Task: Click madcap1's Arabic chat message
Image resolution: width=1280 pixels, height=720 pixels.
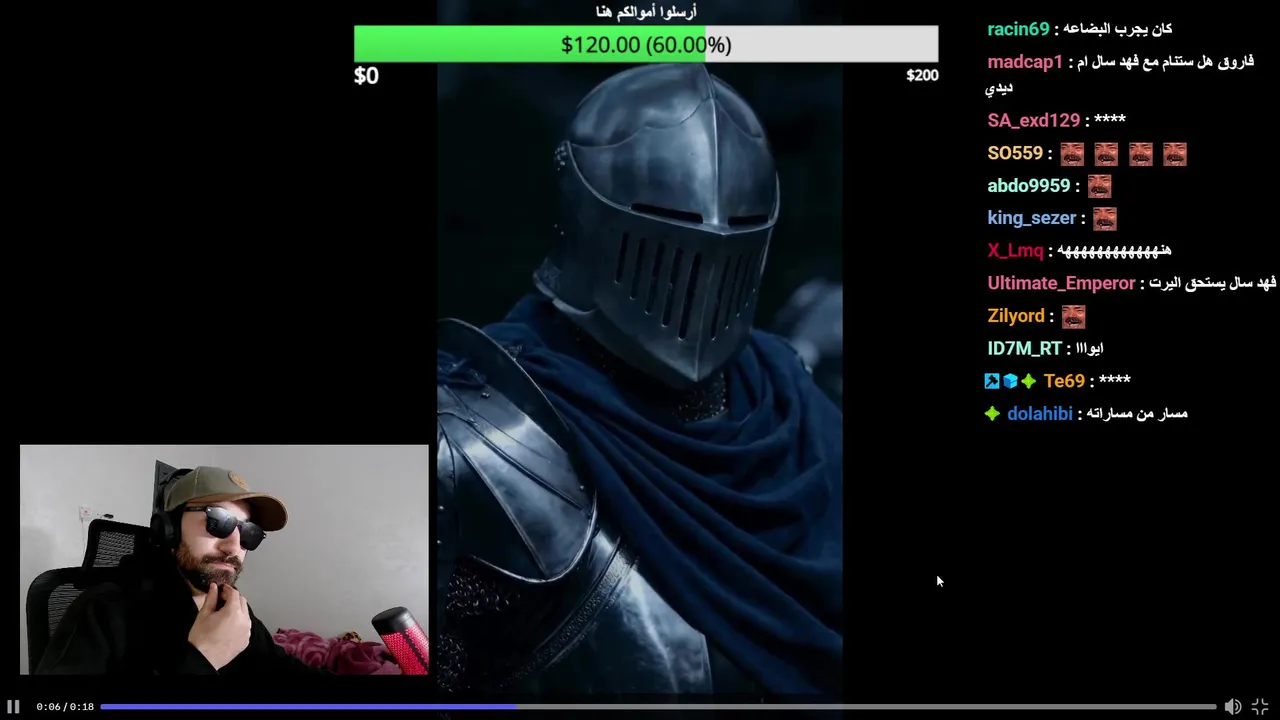Action: tap(1121, 74)
